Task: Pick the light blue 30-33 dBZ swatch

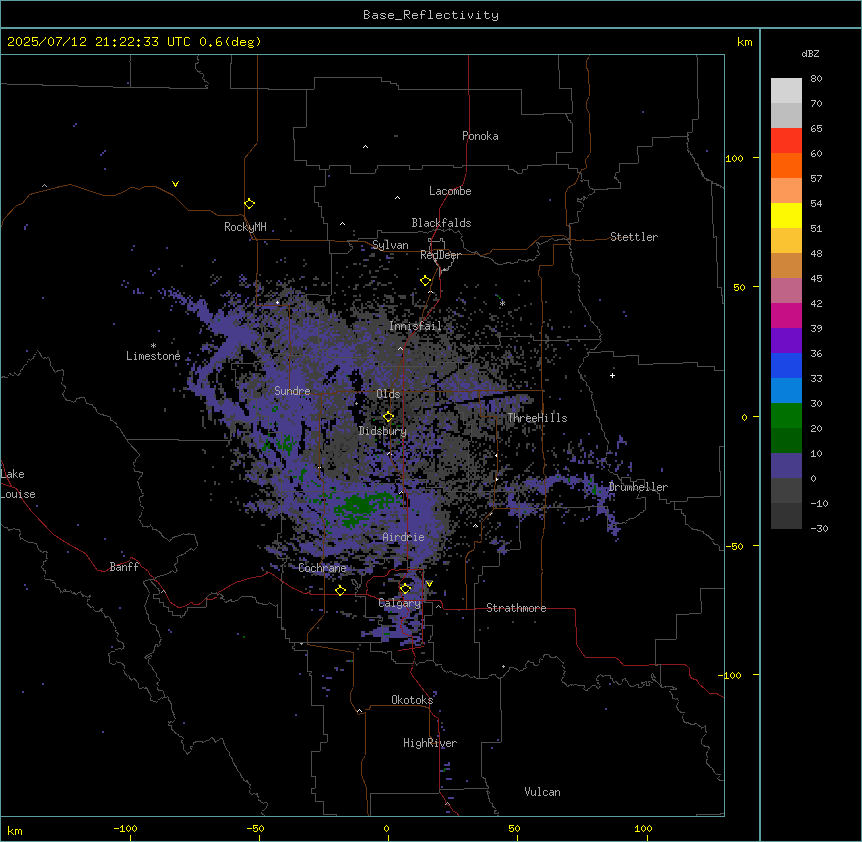Action: (x=786, y=390)
